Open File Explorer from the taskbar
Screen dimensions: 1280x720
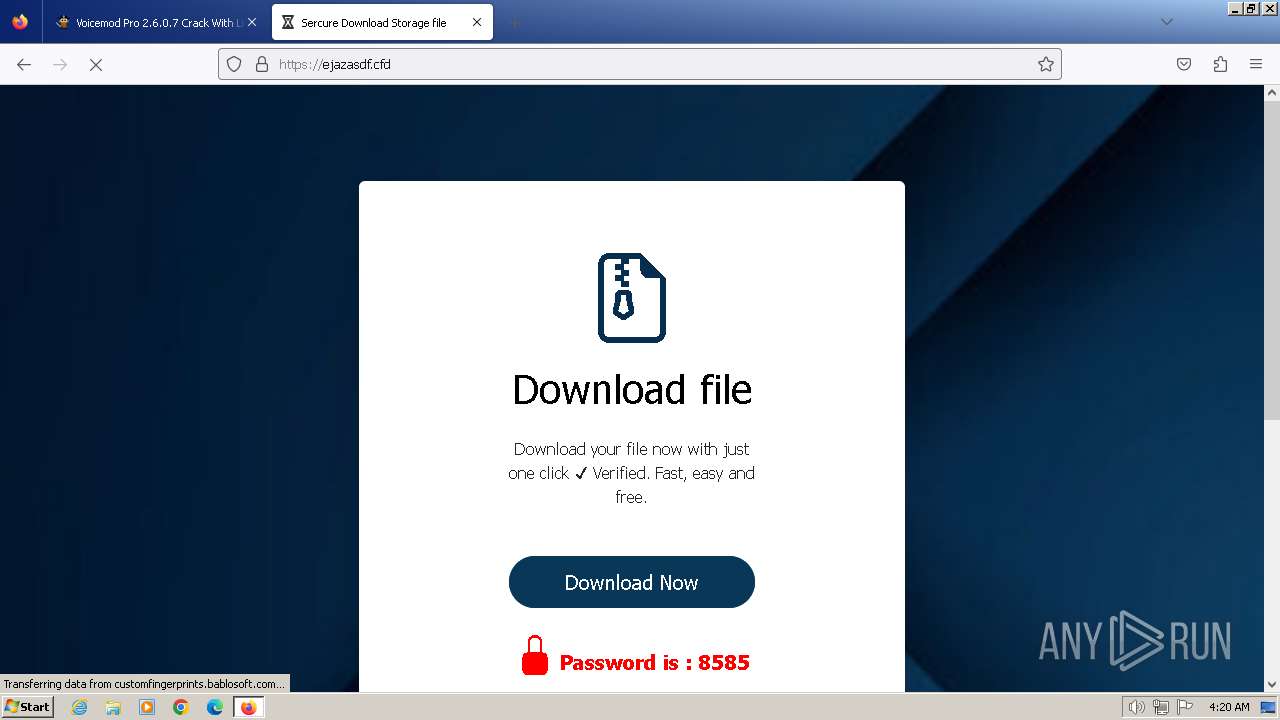pos(113,707)
